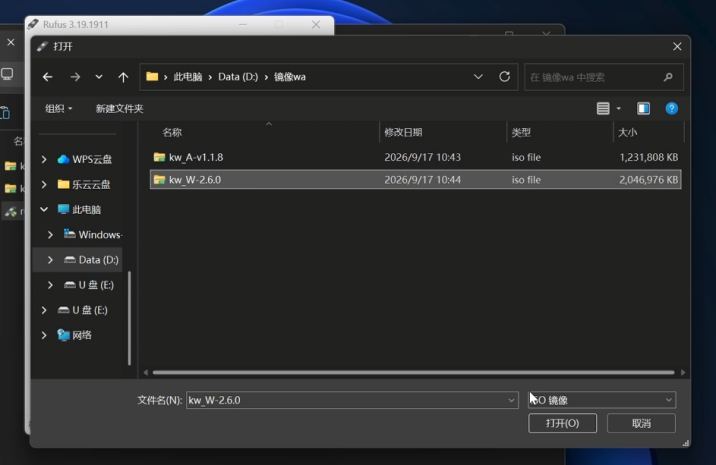
Task: Refresh the current folder listing
Action: tap(505, 77)
